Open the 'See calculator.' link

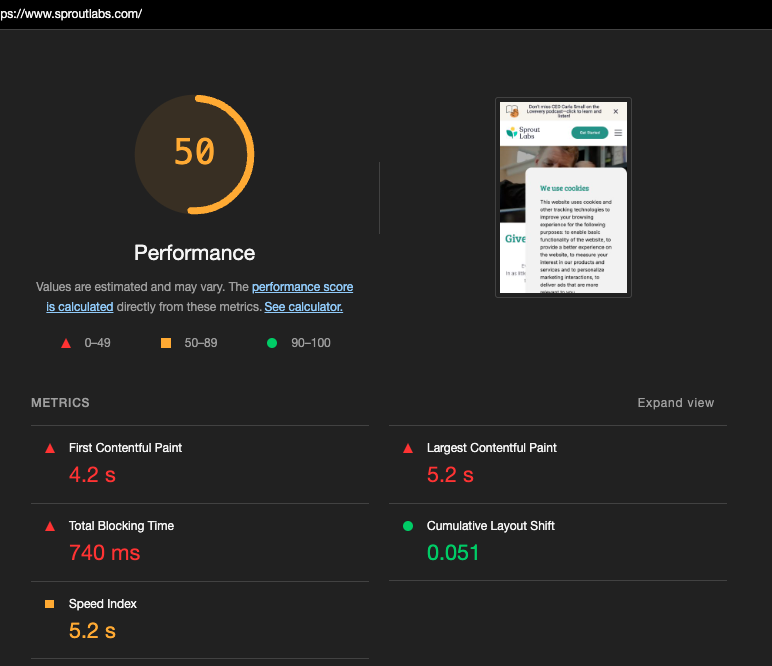[x=303, y=307]
